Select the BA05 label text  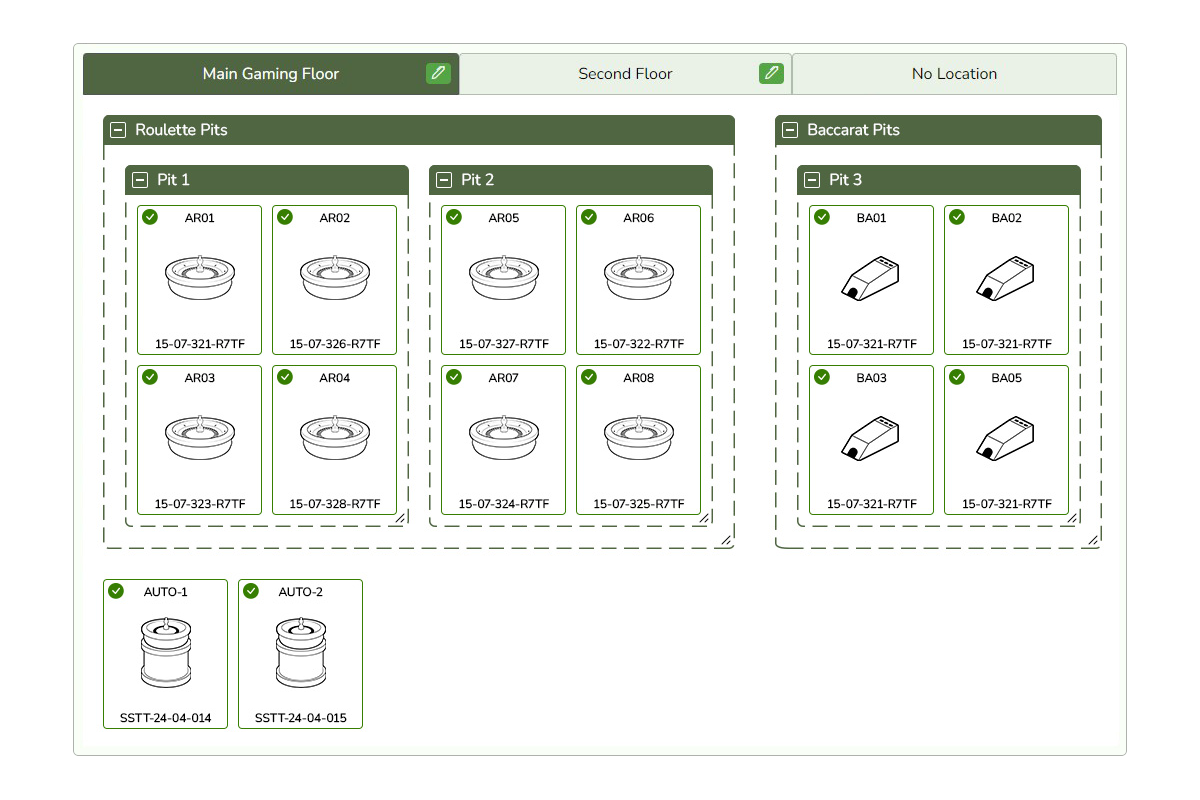(1007, 378)
